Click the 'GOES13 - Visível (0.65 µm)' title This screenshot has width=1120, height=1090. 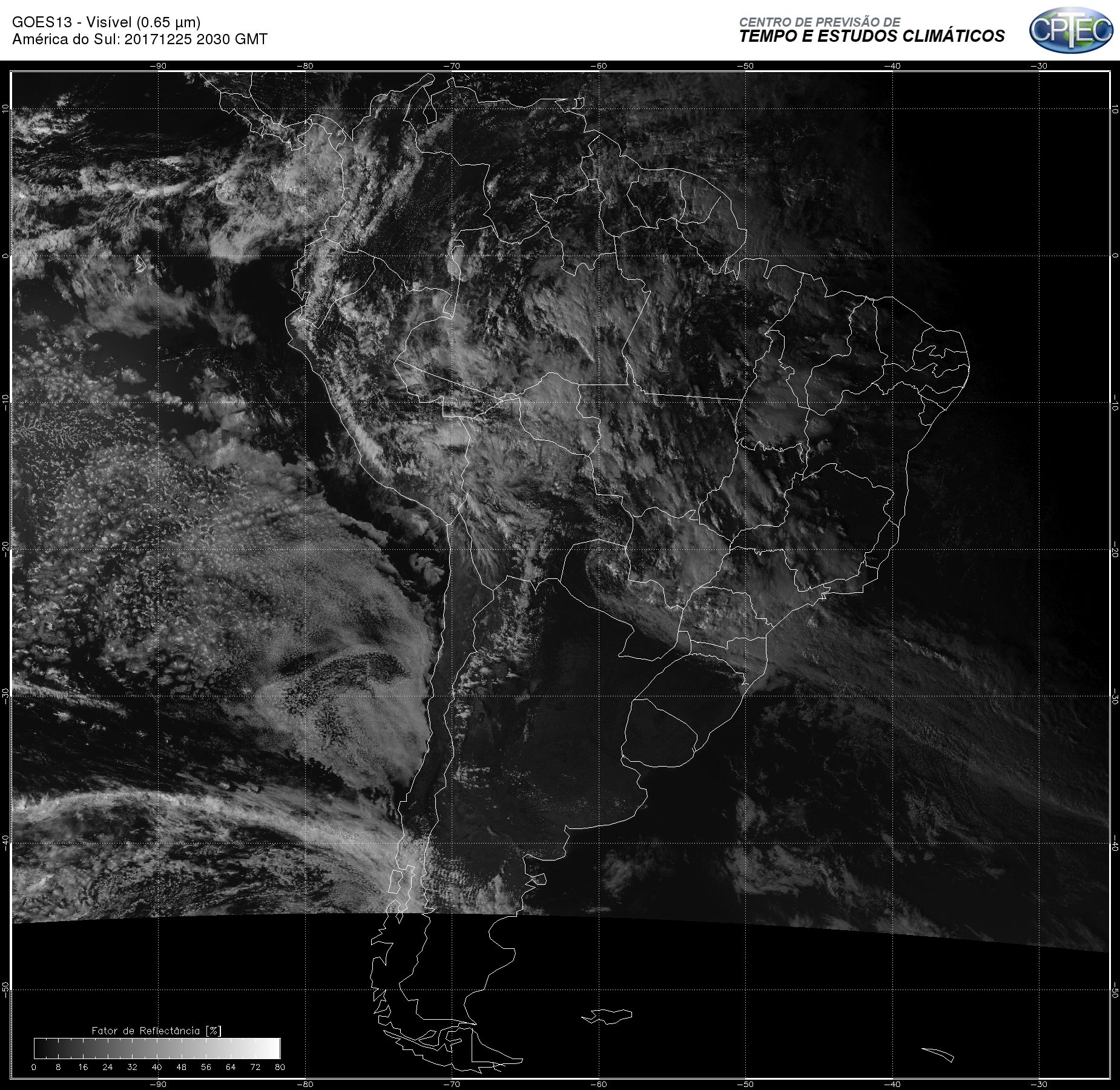[x=107, y=22]
